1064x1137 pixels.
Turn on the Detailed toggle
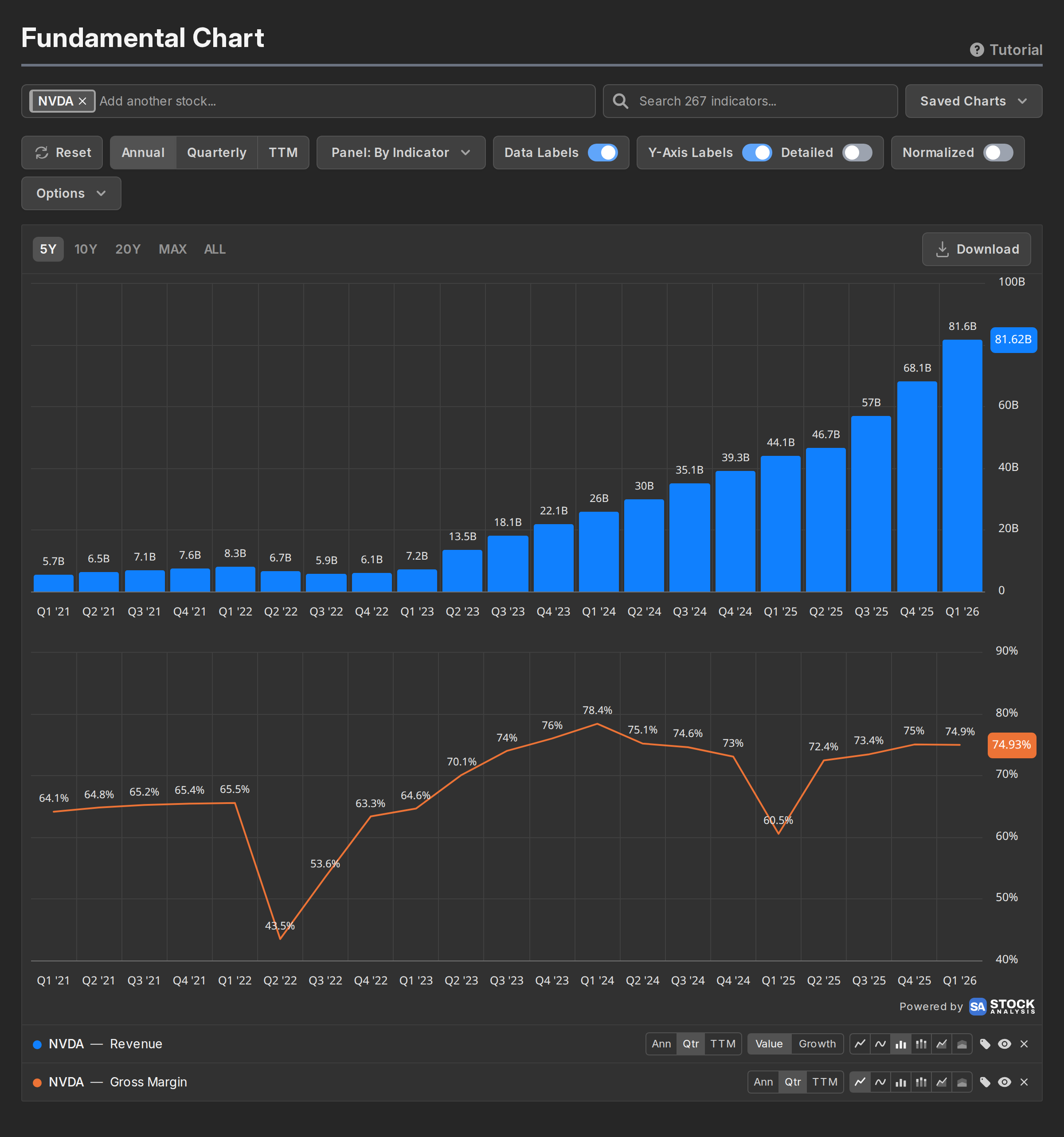tap(857, 153)
